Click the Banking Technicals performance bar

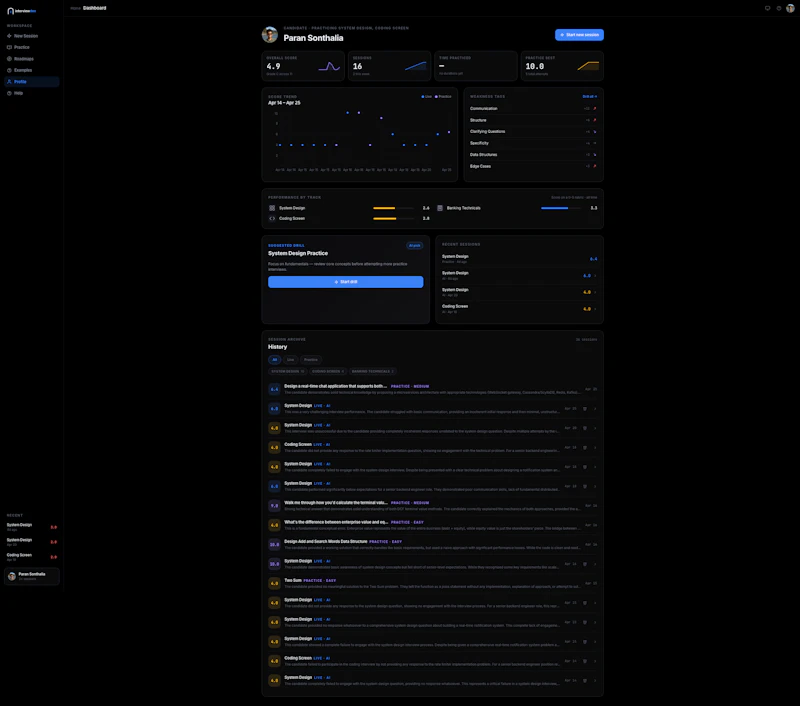(x=561, y=208)
